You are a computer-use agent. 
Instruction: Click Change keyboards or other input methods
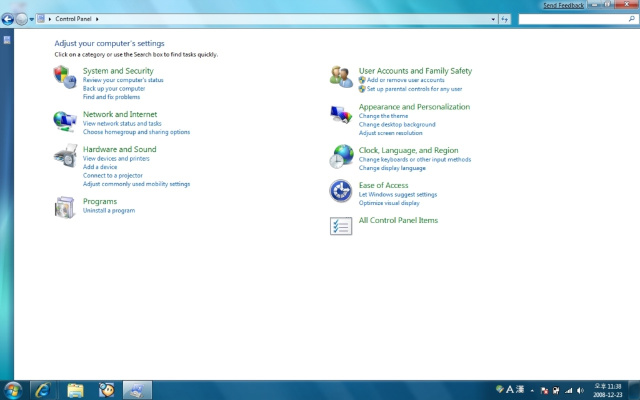(415, 160)
